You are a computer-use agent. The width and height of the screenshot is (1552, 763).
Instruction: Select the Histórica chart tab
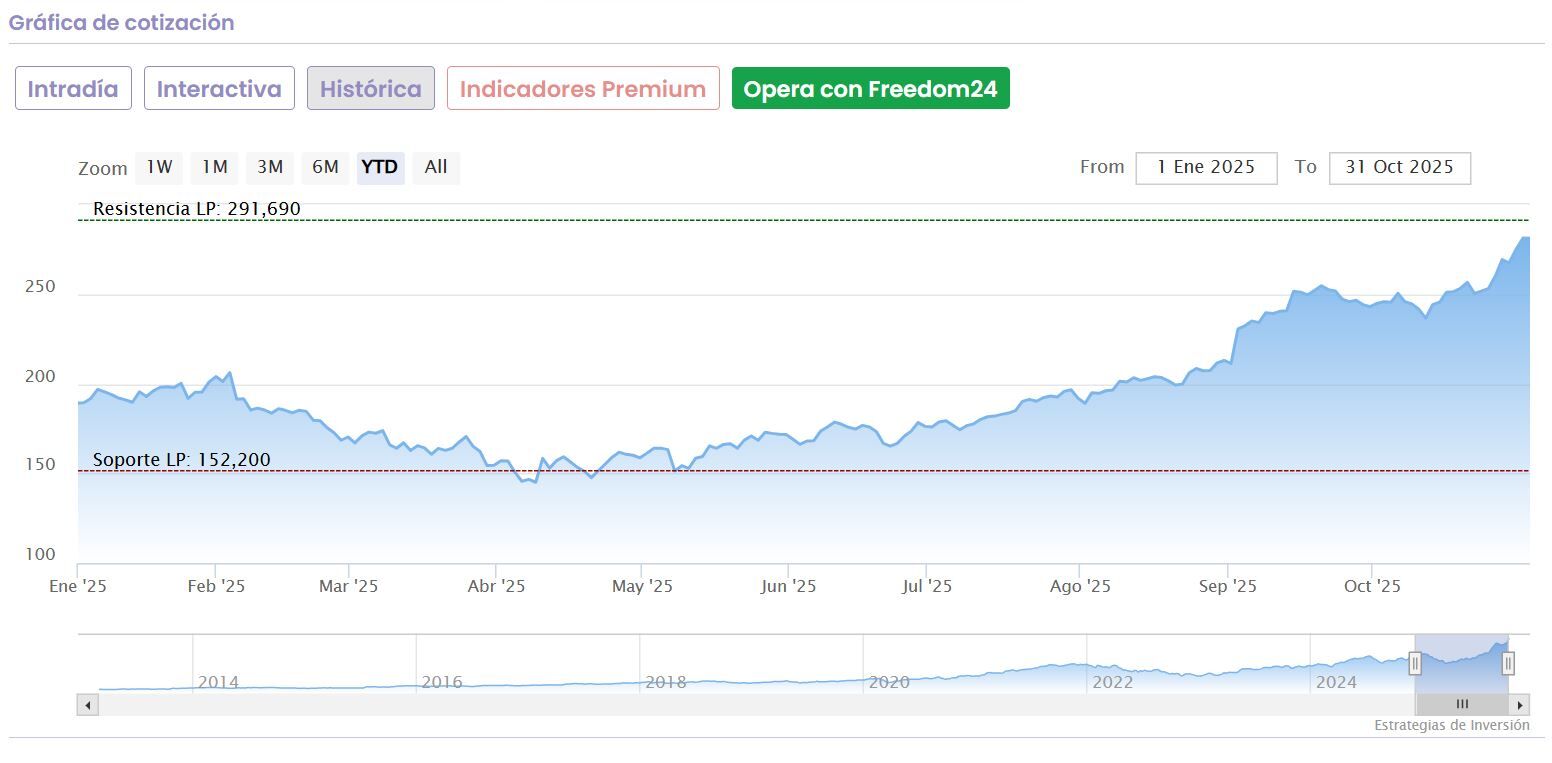point(371,89)
